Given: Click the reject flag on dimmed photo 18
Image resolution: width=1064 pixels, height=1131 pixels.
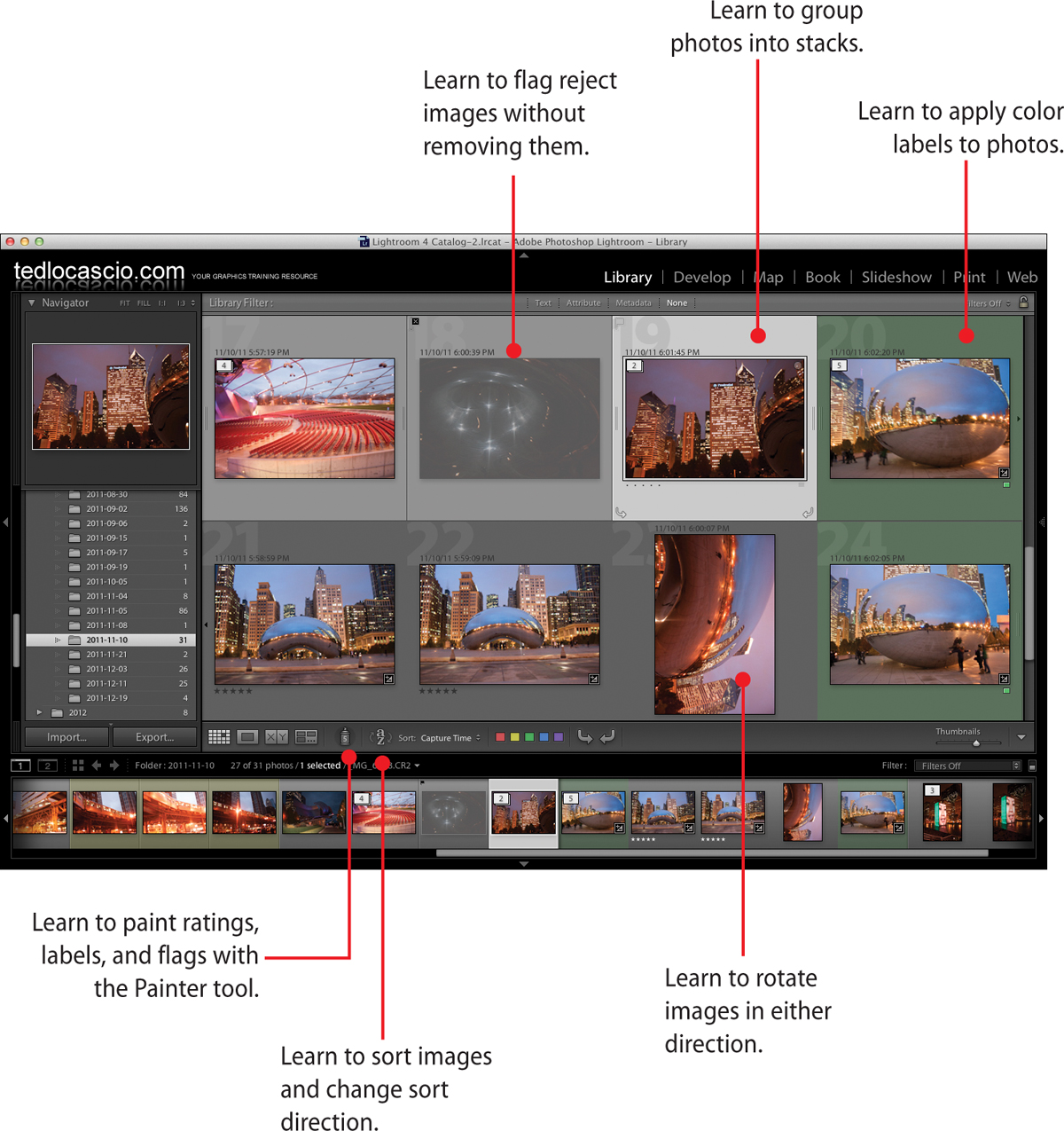Looking at the screenshot, I should pyautogui.click(x=415, y=322).
